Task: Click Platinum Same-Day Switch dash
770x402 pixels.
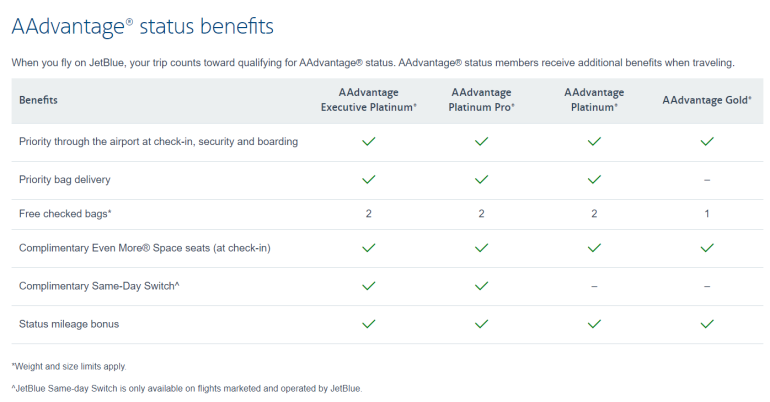Action: [594, 286]
